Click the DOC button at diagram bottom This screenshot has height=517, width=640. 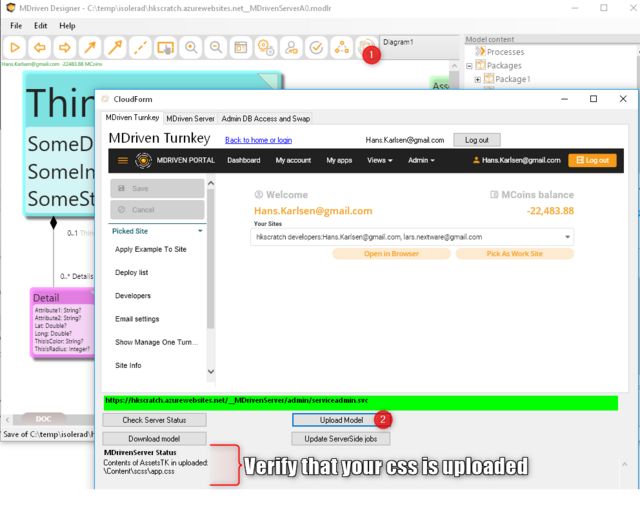point(43,419)
